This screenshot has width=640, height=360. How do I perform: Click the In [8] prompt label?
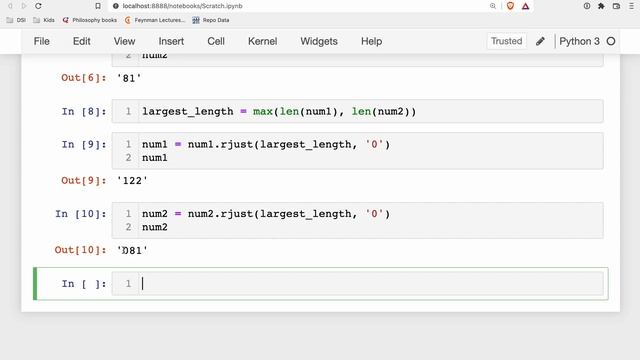click(84, 111)
